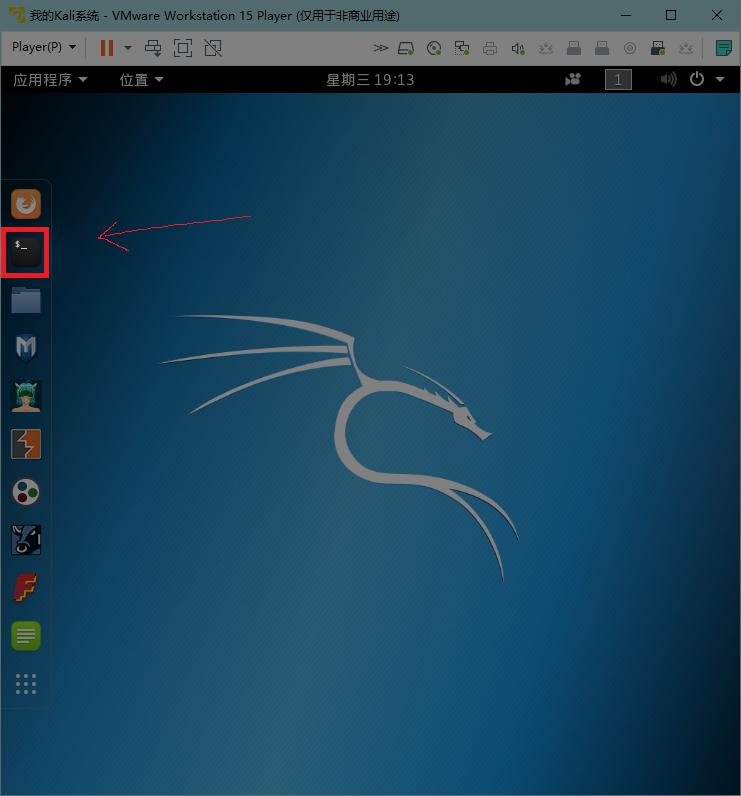
Task: Select workspace indicator 1 in top bar
Action: coord(618,80)
